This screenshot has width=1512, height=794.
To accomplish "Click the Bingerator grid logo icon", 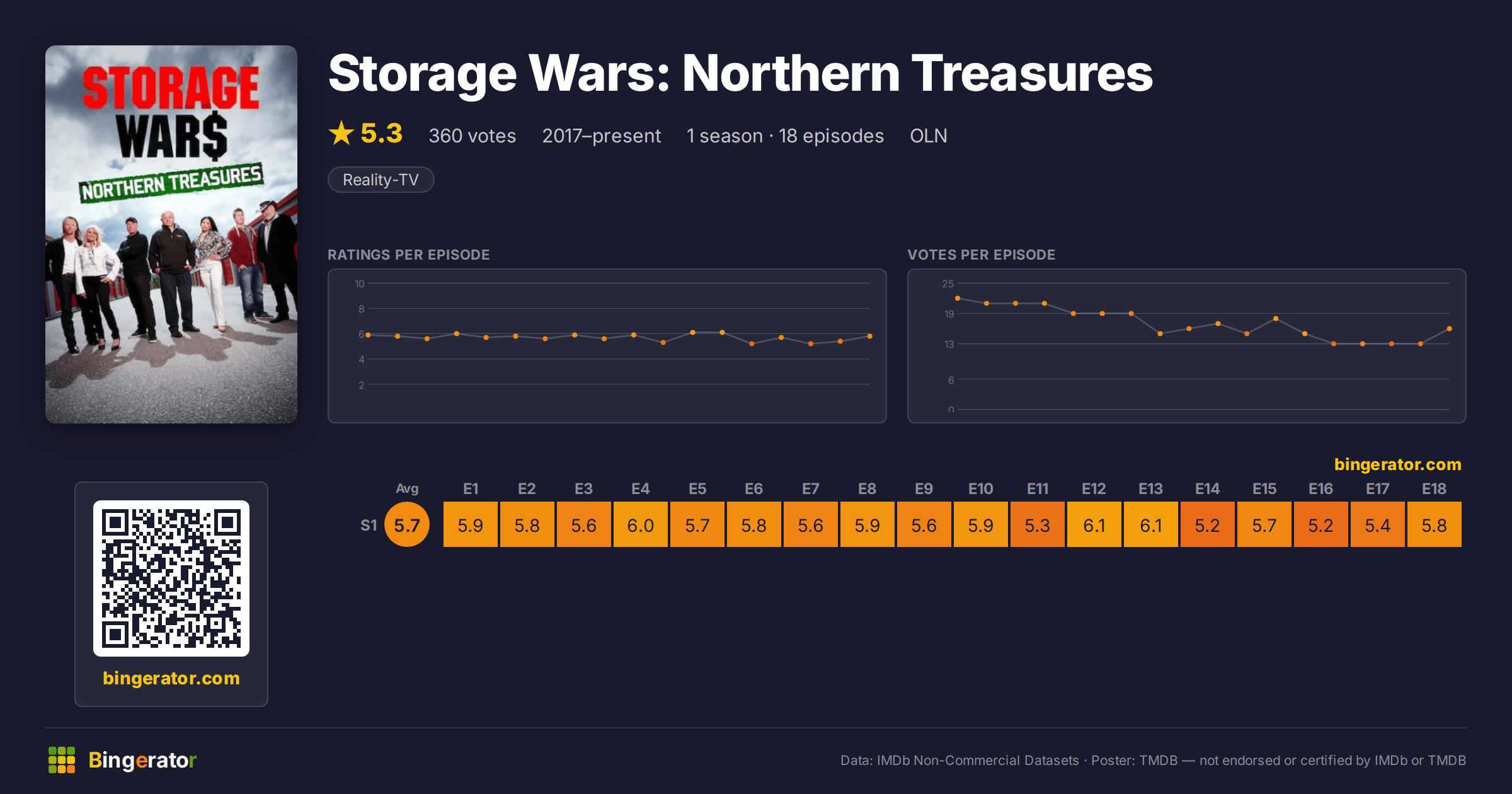I will pyautogui.click(x=62, y=760).
